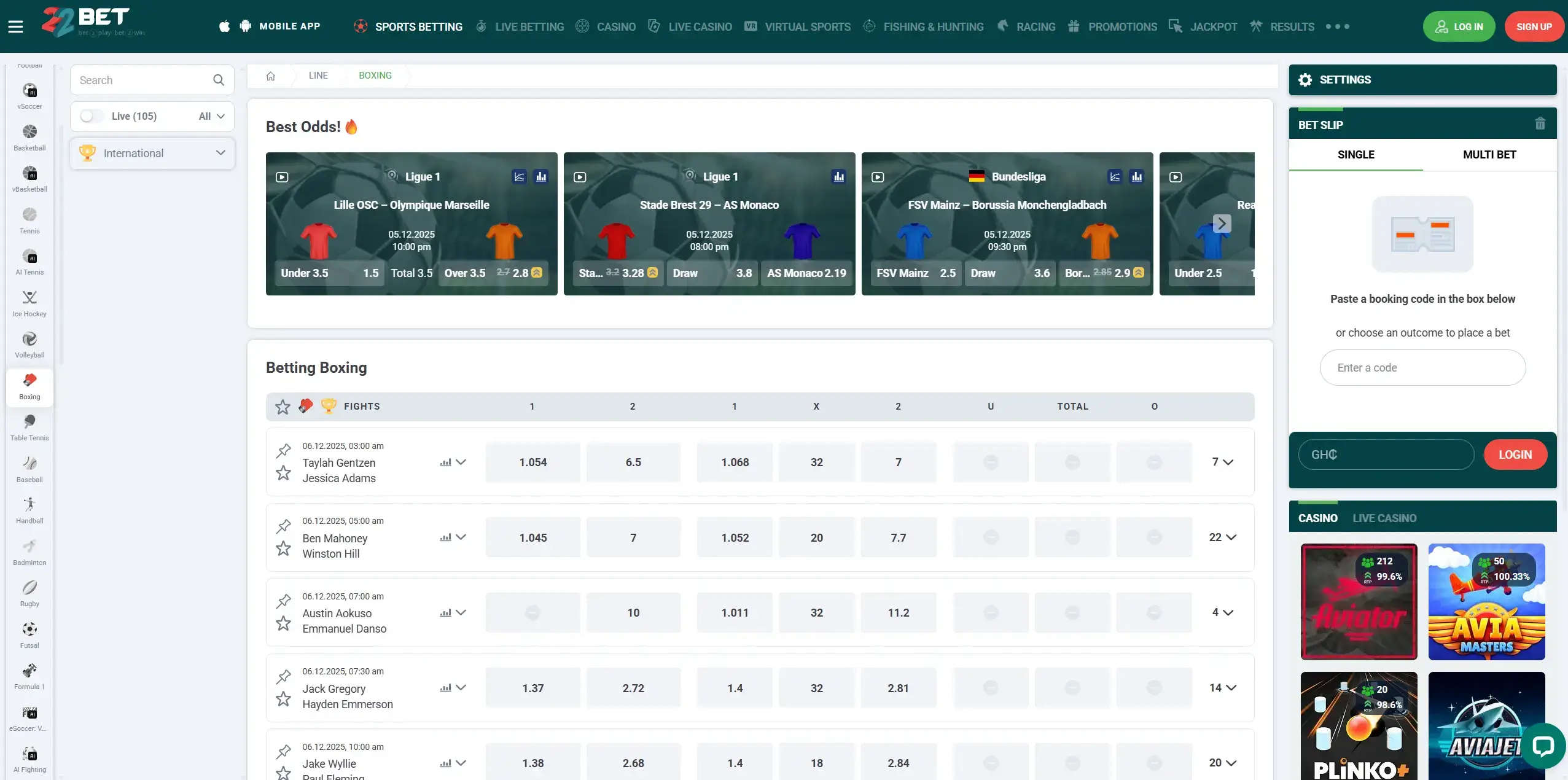Click the SIGN UP button
1568x780 pixels.
[x=1534, y=26]
